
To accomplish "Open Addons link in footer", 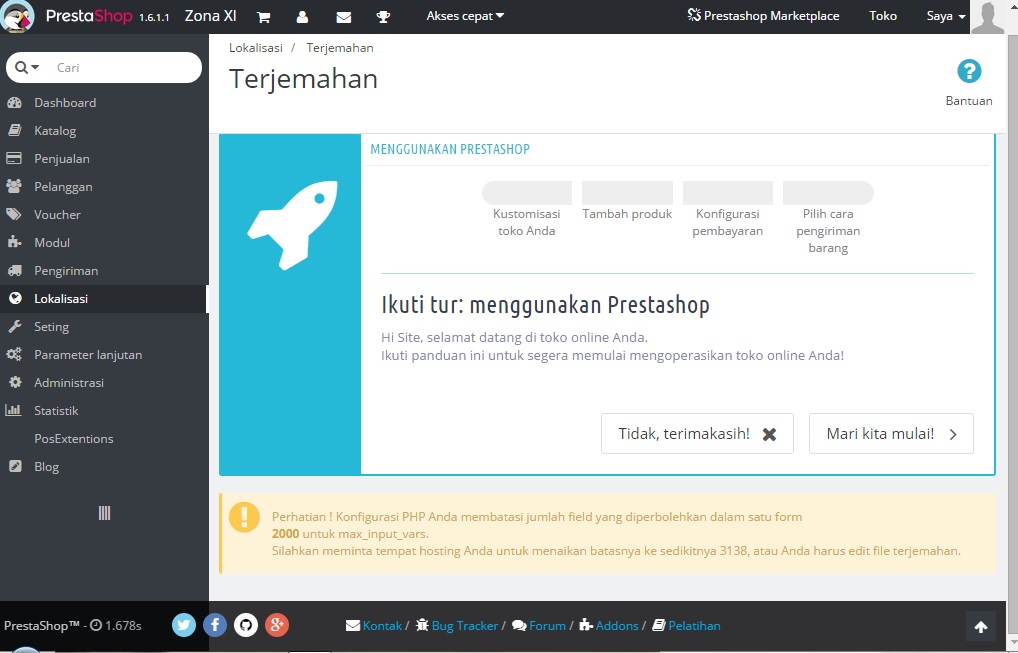I will pos(609,626).
